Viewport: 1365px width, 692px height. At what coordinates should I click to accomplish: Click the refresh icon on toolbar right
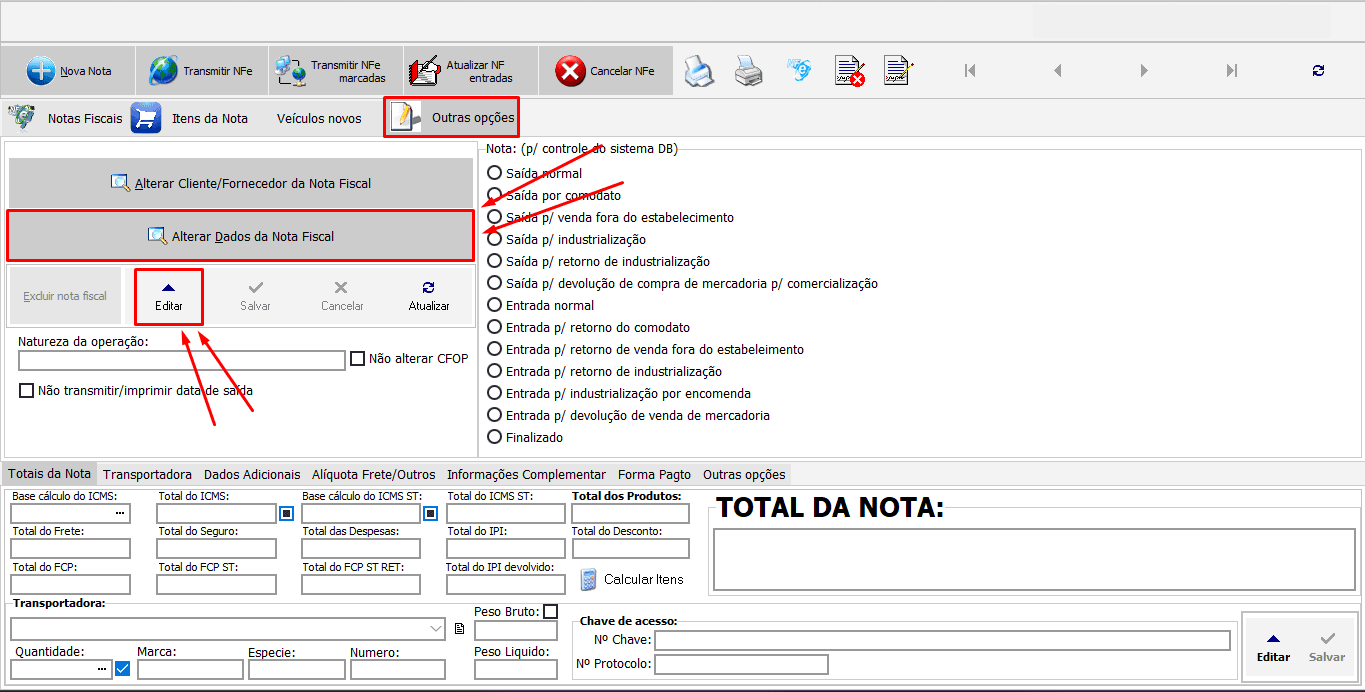pyautogui.click(x=1318, y=70)
